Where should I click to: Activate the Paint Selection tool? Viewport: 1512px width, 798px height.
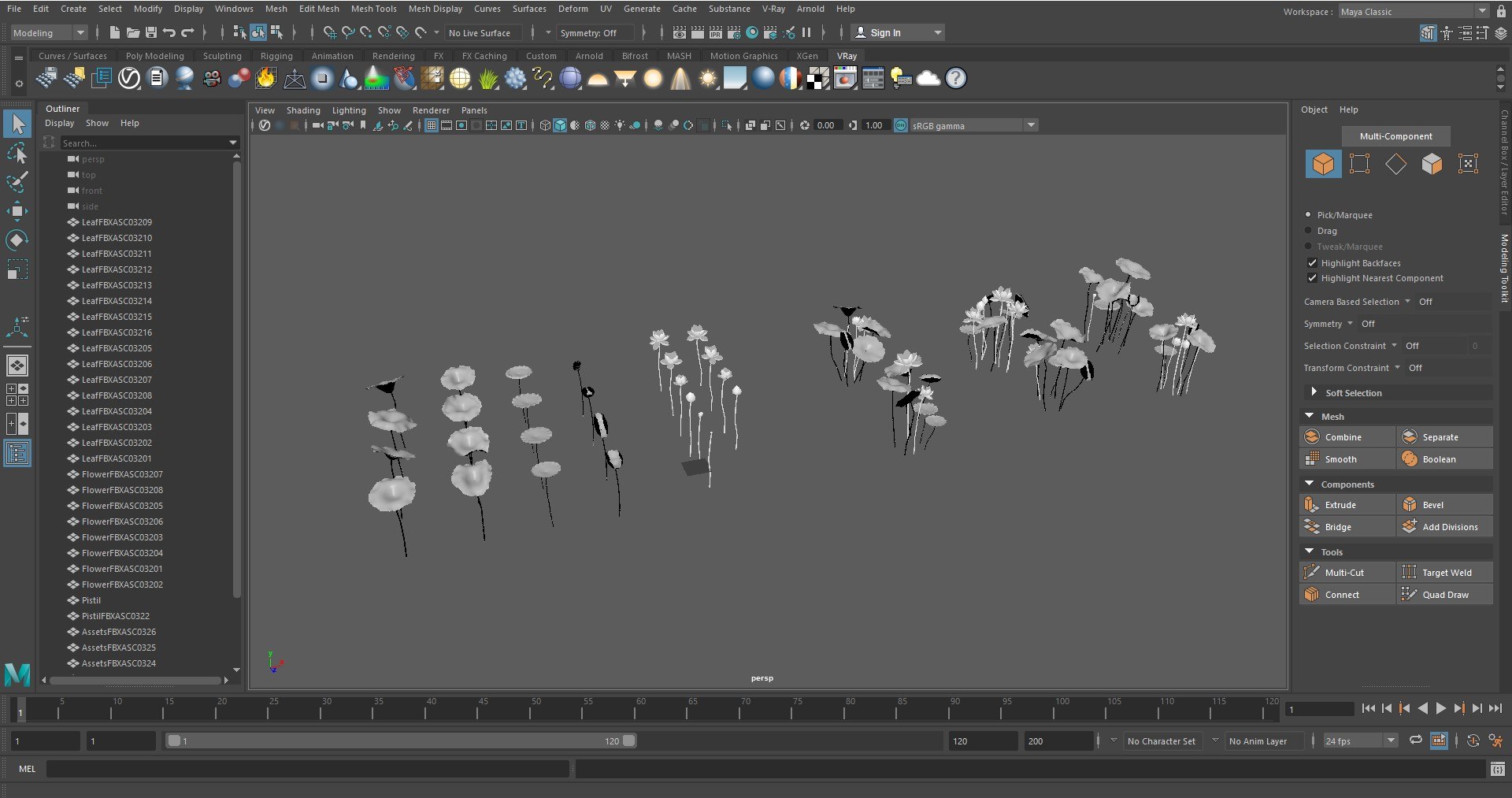pos(17,182)
